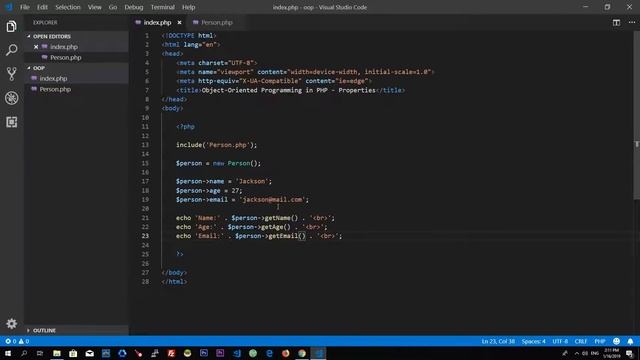Open the Go menu
Viewport: 640px width, 360px height.
tap(113, 7)
